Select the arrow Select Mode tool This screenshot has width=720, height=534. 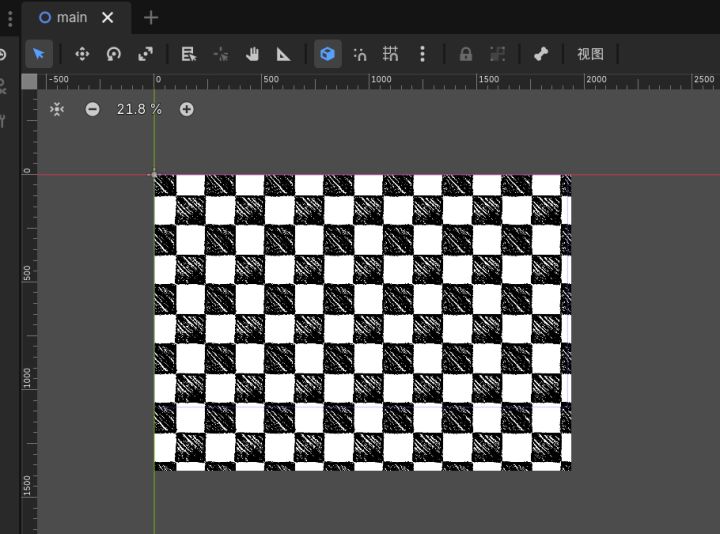(39, 54)
